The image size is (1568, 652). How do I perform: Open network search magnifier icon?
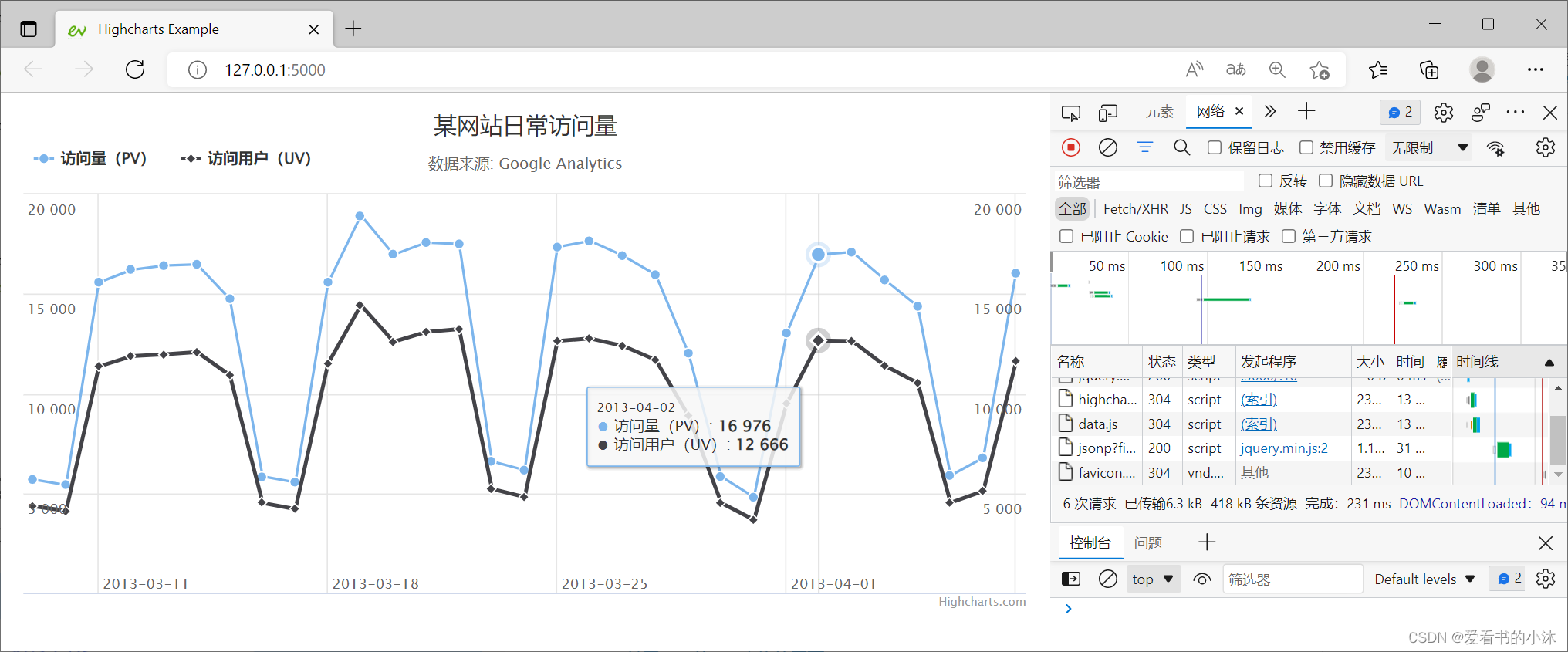point(1181,147)
